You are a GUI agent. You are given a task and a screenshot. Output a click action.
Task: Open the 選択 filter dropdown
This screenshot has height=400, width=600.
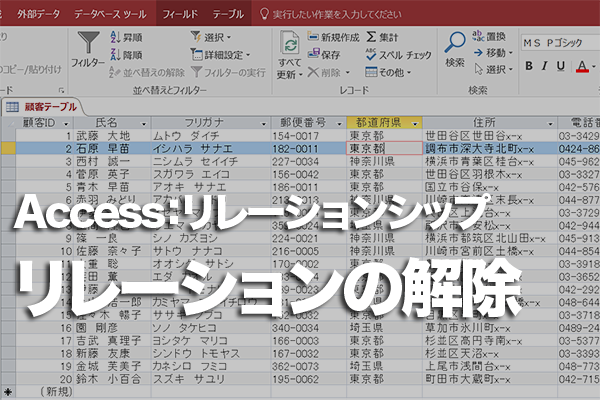point(211,37)
